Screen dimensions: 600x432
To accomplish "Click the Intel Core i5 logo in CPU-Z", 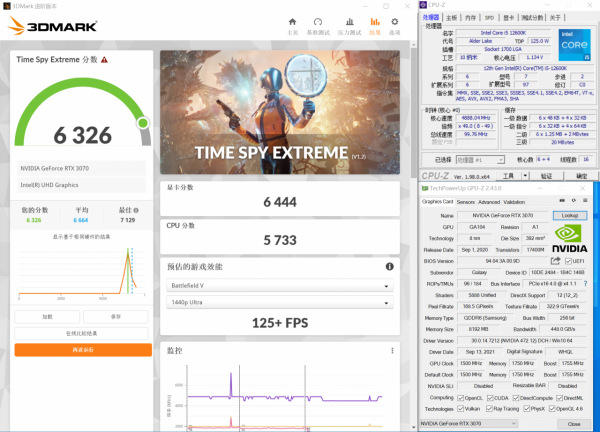I will [574, 45].
